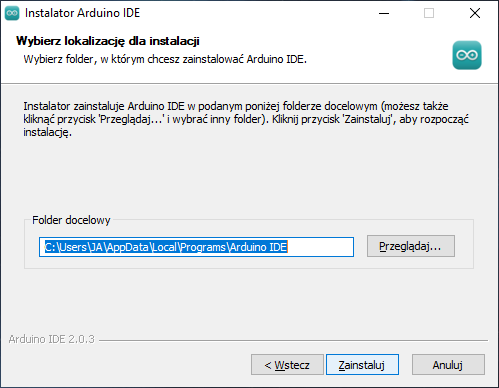Click the greyed-out maximize window button
The width and height of the screenshot is (499, 388).
point(429,13)
